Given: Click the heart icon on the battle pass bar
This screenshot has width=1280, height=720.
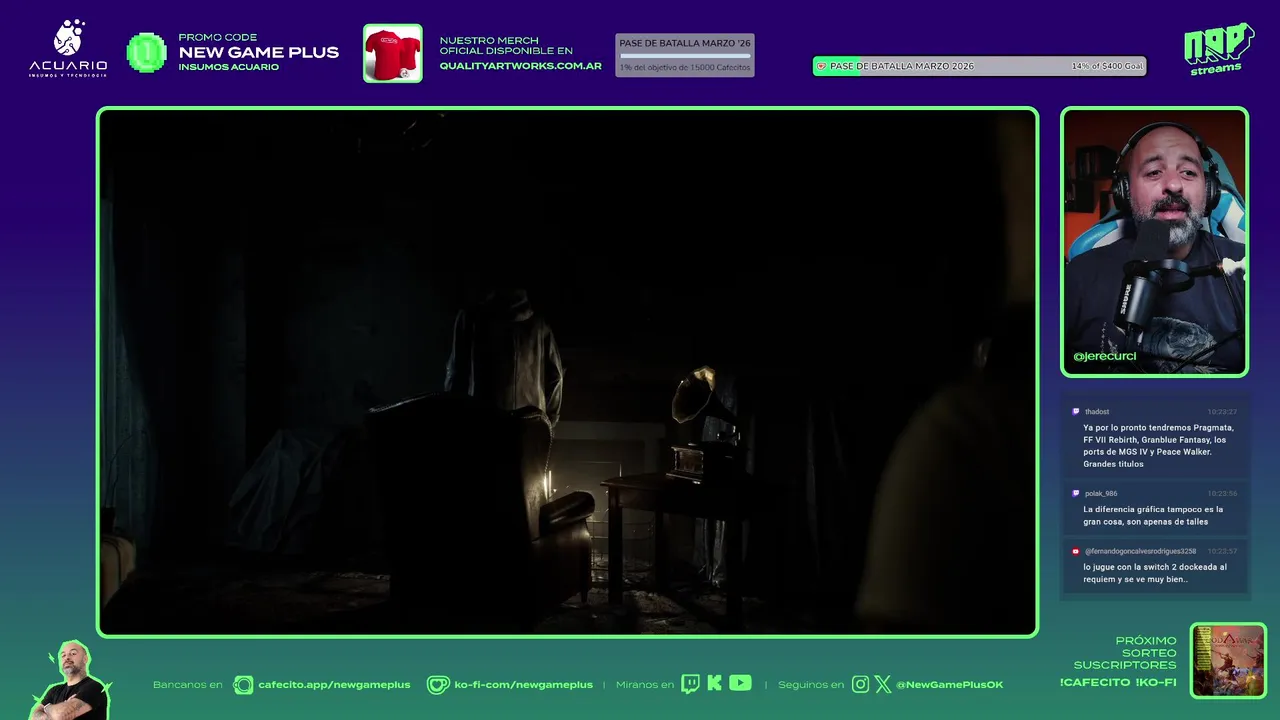Looking at the screenshot, I should (x=821, y=66).
